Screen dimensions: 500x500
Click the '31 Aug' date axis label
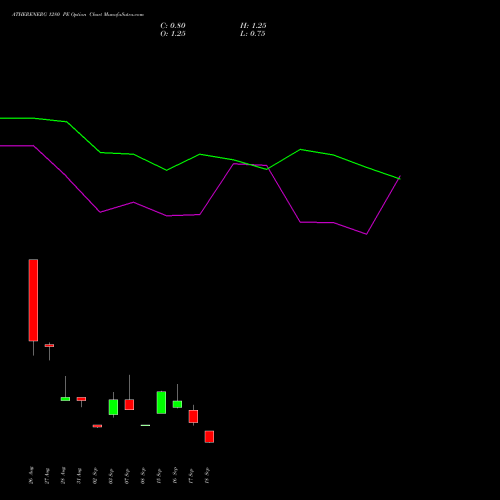[79, 475]
